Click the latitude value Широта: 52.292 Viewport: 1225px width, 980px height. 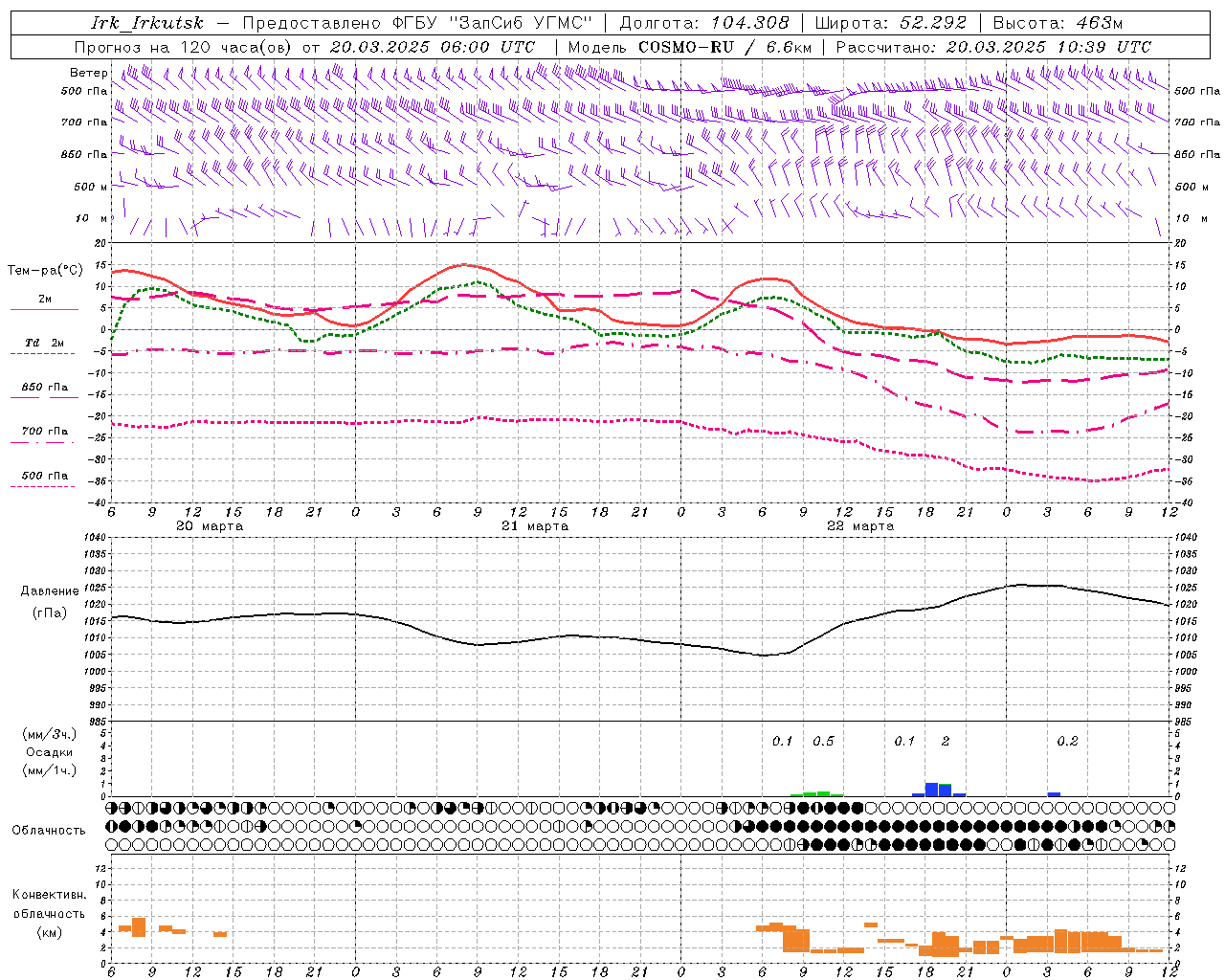(x=891, y=23)
